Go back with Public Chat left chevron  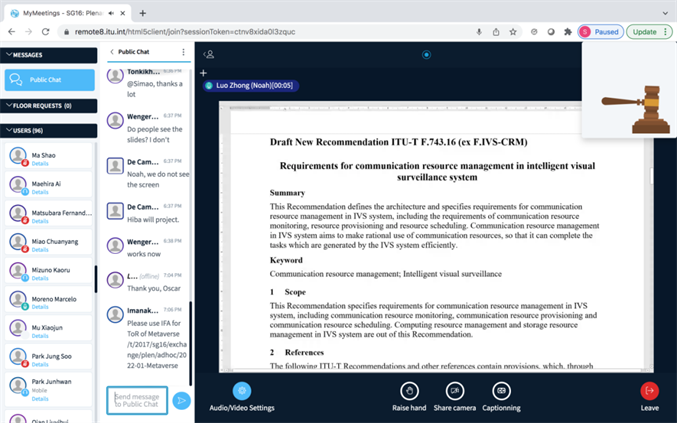112,52
